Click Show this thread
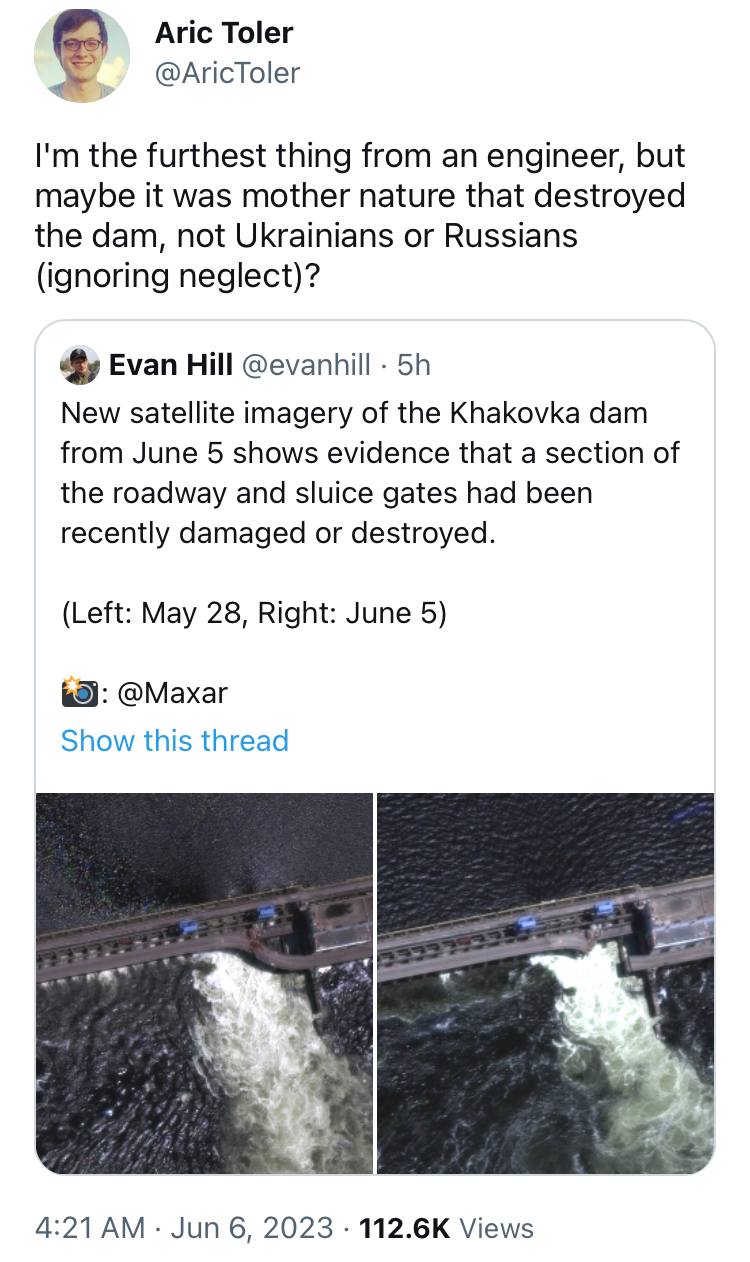This screenshot has height=1262, width=750. coord(174,740)
